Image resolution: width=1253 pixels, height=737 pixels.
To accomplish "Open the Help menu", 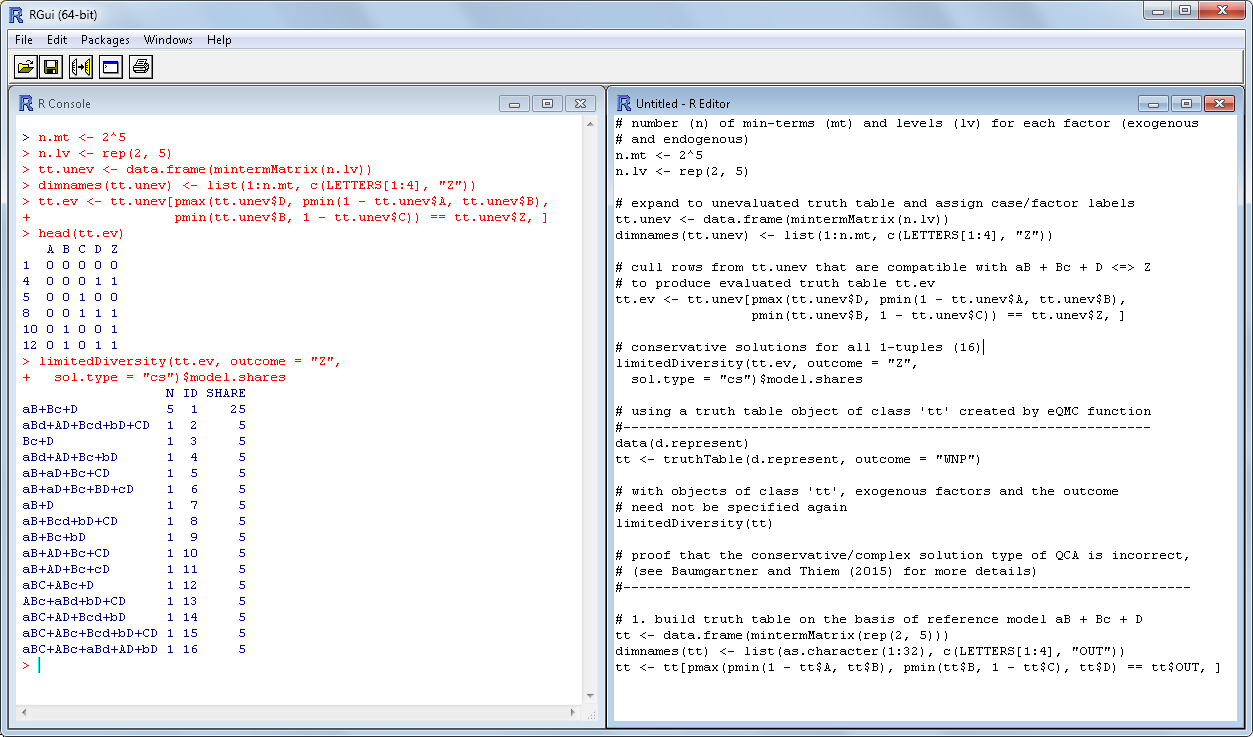I will coord(219,40).
